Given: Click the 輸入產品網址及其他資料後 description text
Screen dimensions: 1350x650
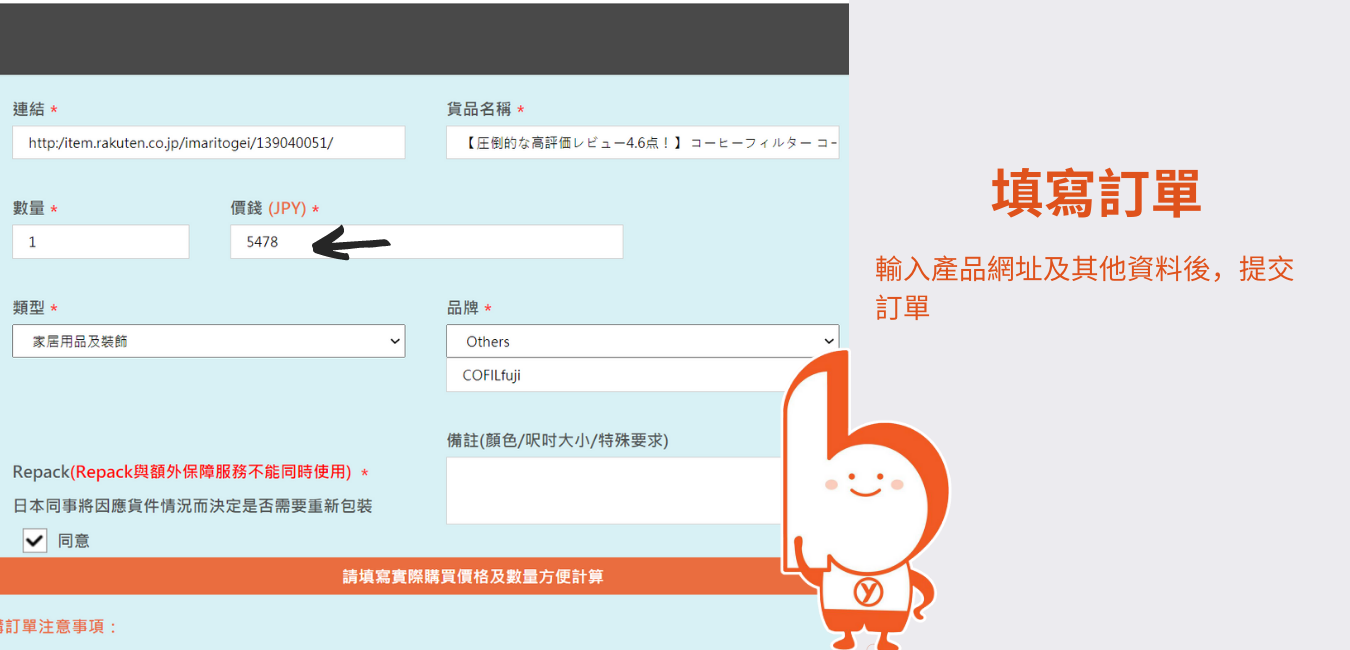Looking at the screenshot, I should point(1085,288).
